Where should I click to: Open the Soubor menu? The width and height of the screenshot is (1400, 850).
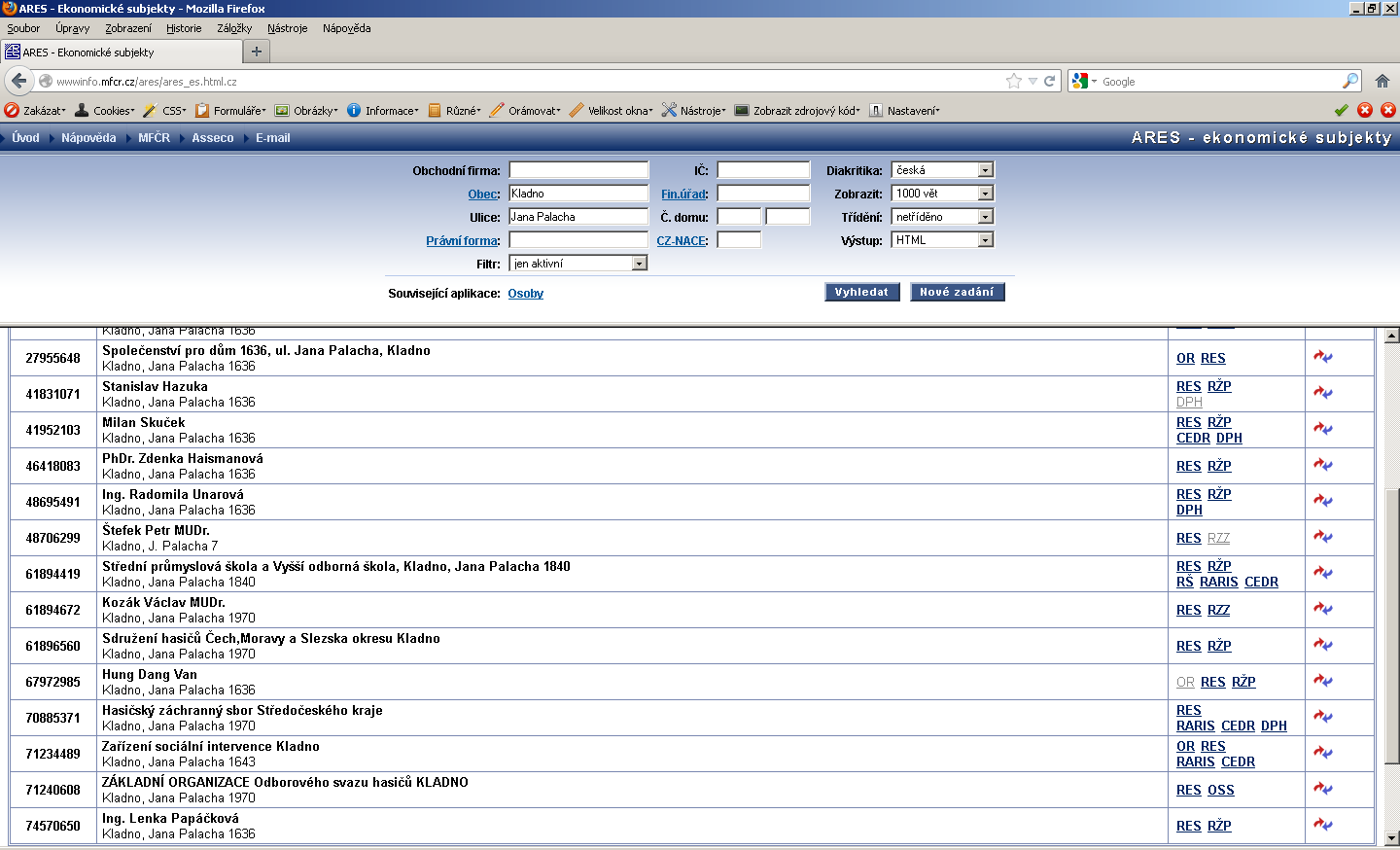tap(23, 28)
